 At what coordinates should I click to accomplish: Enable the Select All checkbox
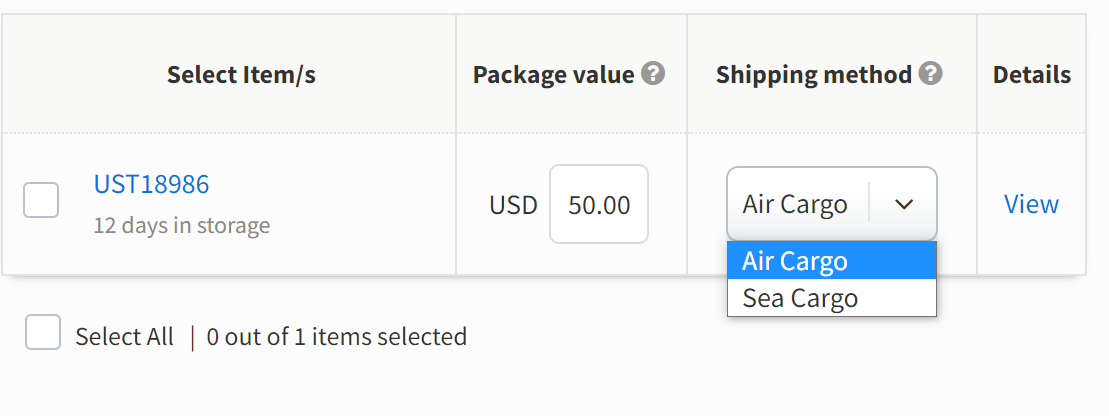coord(43,333)
